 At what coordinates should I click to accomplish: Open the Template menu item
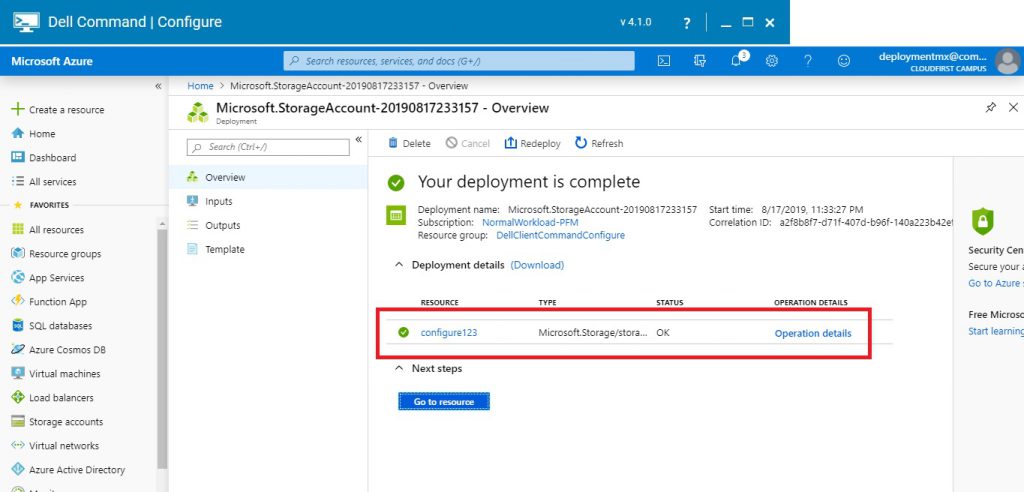pos(224,249)
